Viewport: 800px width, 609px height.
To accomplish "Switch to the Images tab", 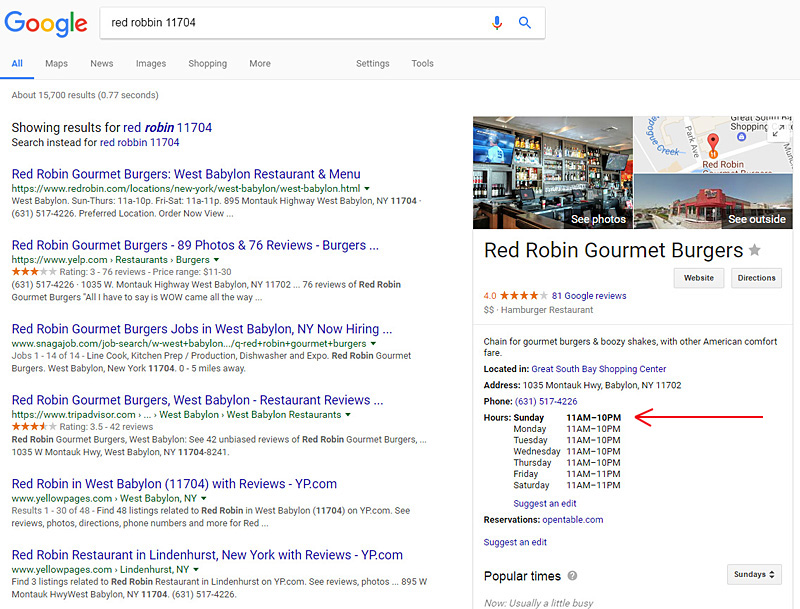I will pos(151,63).
